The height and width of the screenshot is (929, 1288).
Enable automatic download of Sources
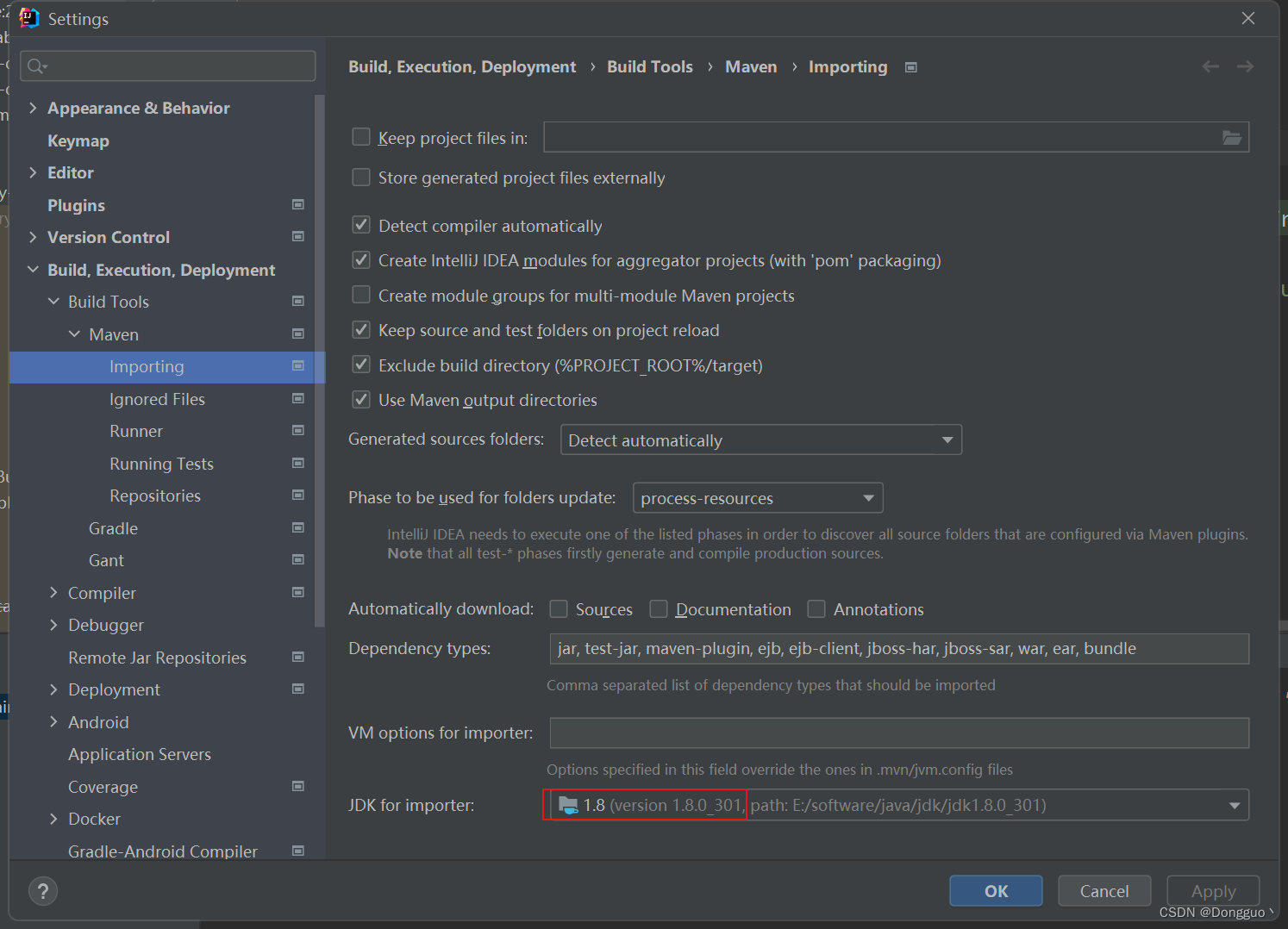tap(559, 608)
